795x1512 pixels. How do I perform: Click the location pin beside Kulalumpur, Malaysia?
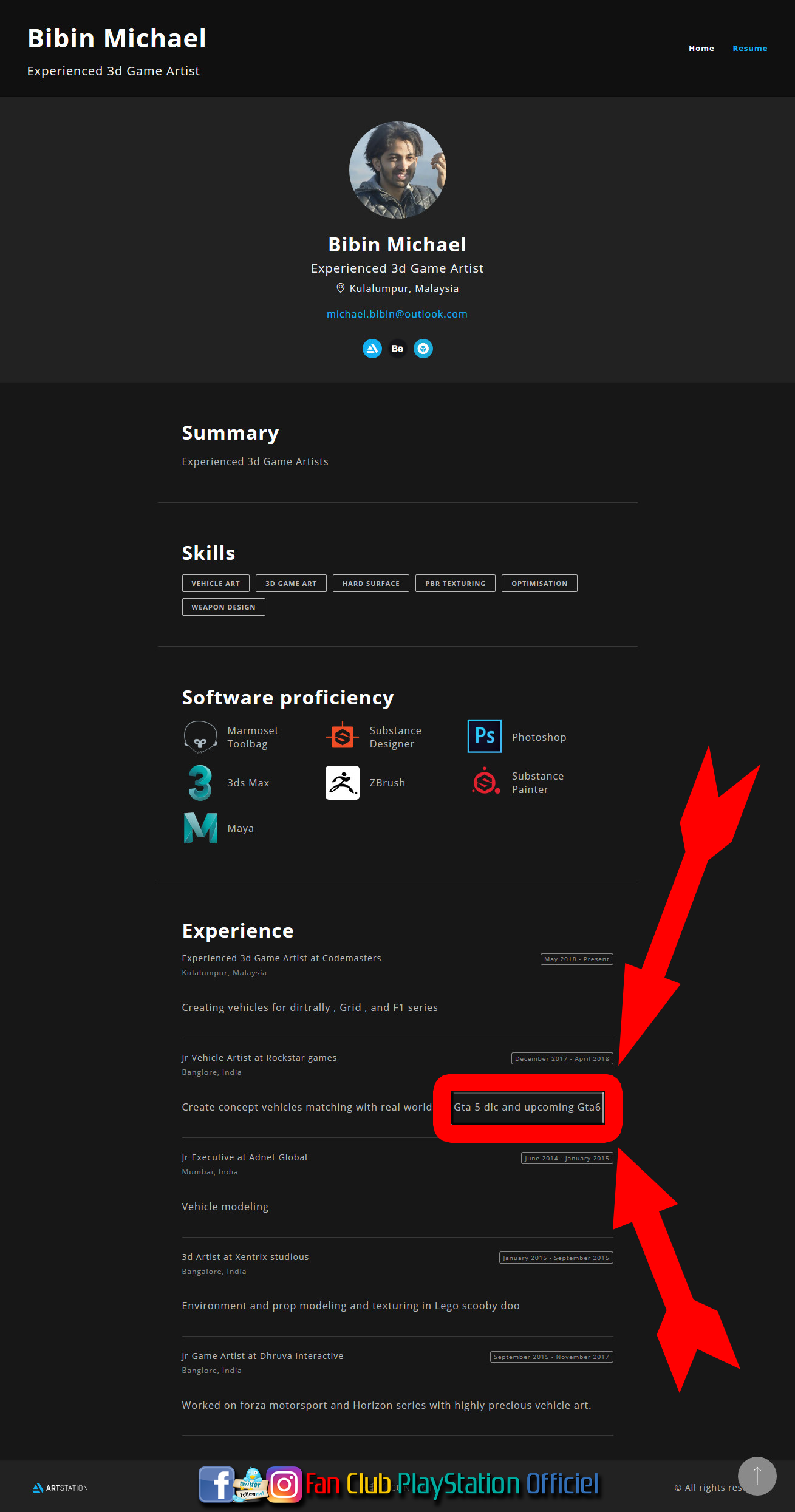tap(341, 288)
